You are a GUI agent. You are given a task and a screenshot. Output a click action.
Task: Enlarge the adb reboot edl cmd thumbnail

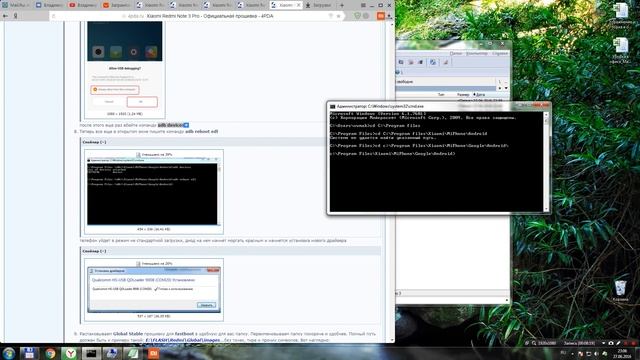click(x=153, y=191)
